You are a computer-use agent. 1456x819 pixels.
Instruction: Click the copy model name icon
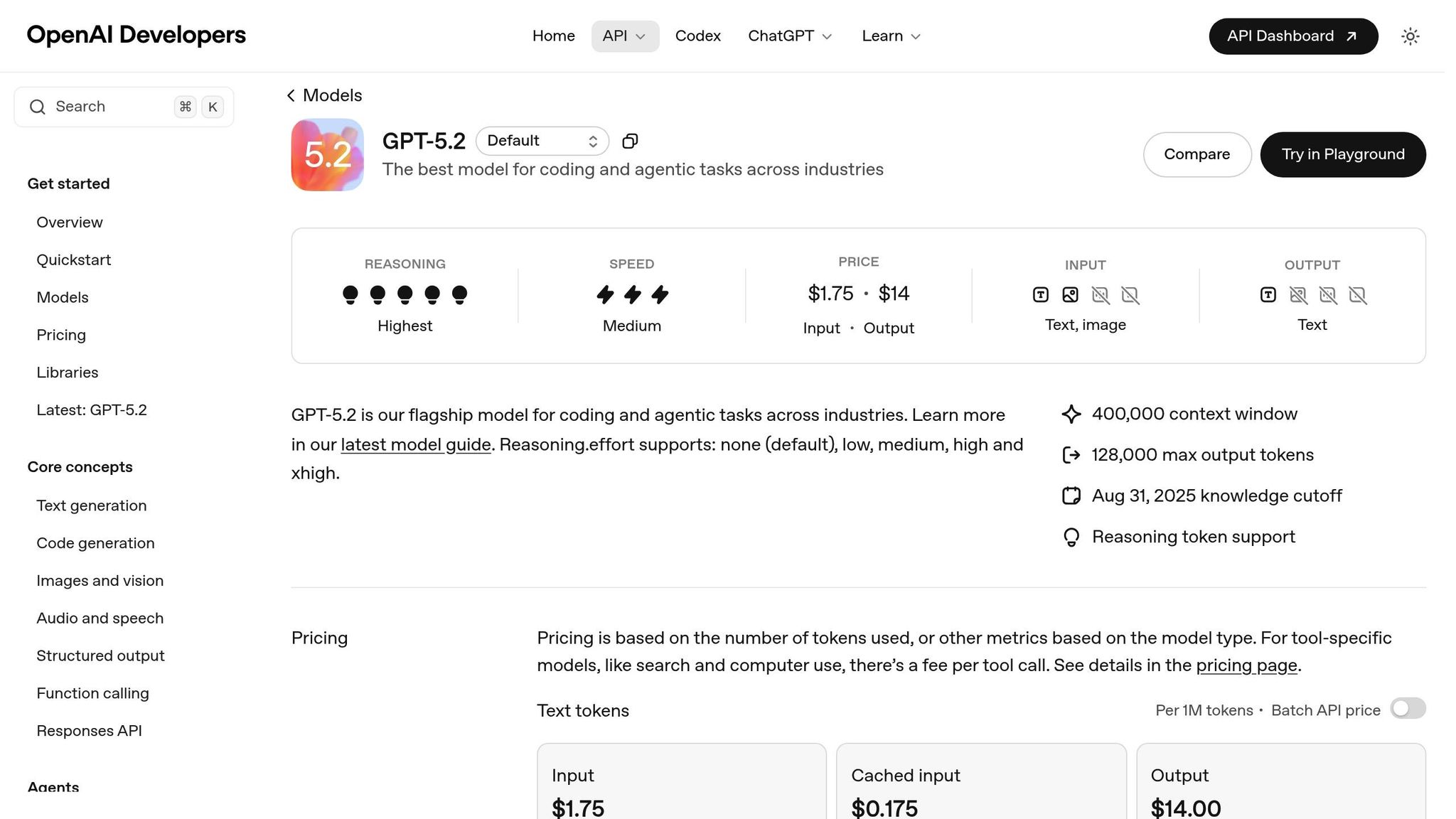630,141
